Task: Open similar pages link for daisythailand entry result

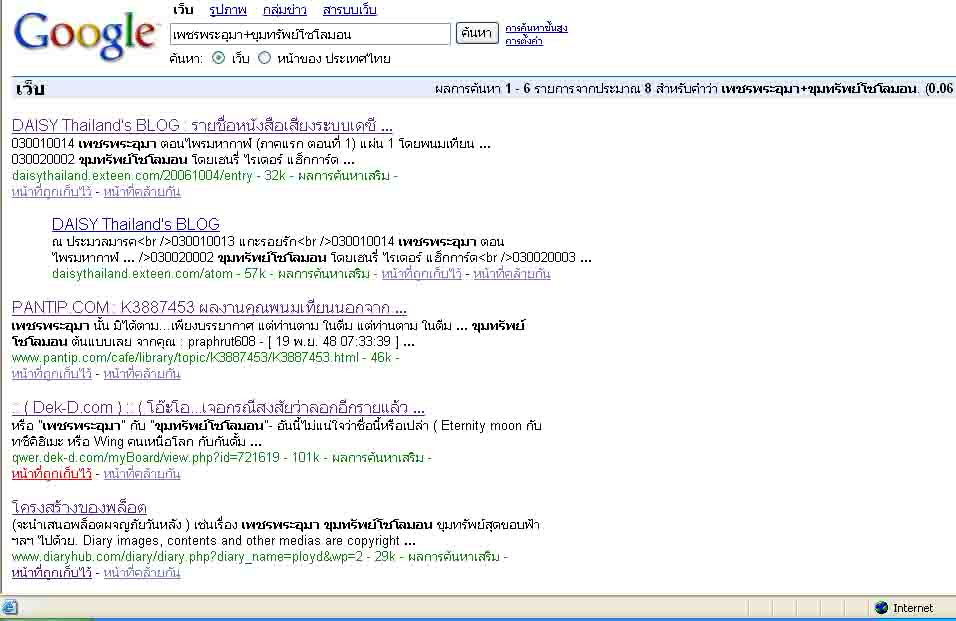Action: tap(142, 191)
